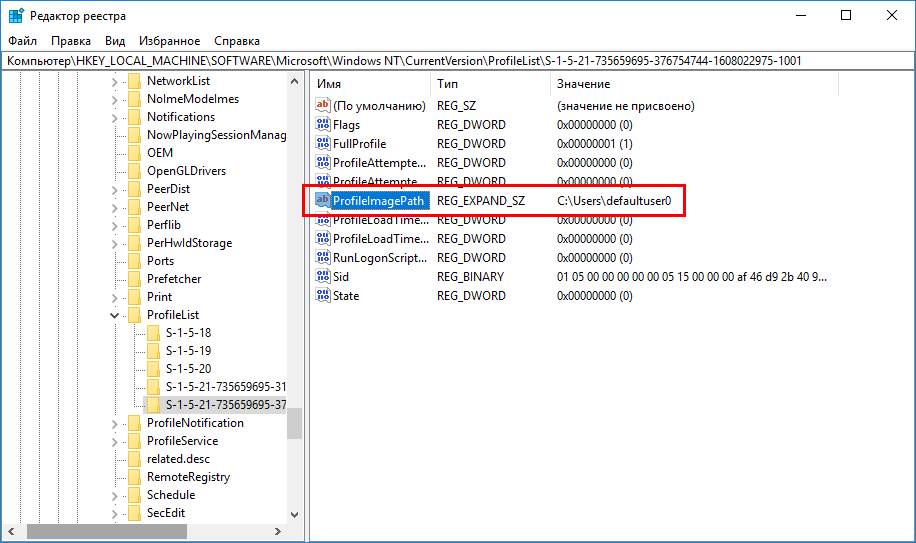This screenshot has width=916, height=543.
Task: Click the Flags DWORD value icon
Action: [323, 125]
